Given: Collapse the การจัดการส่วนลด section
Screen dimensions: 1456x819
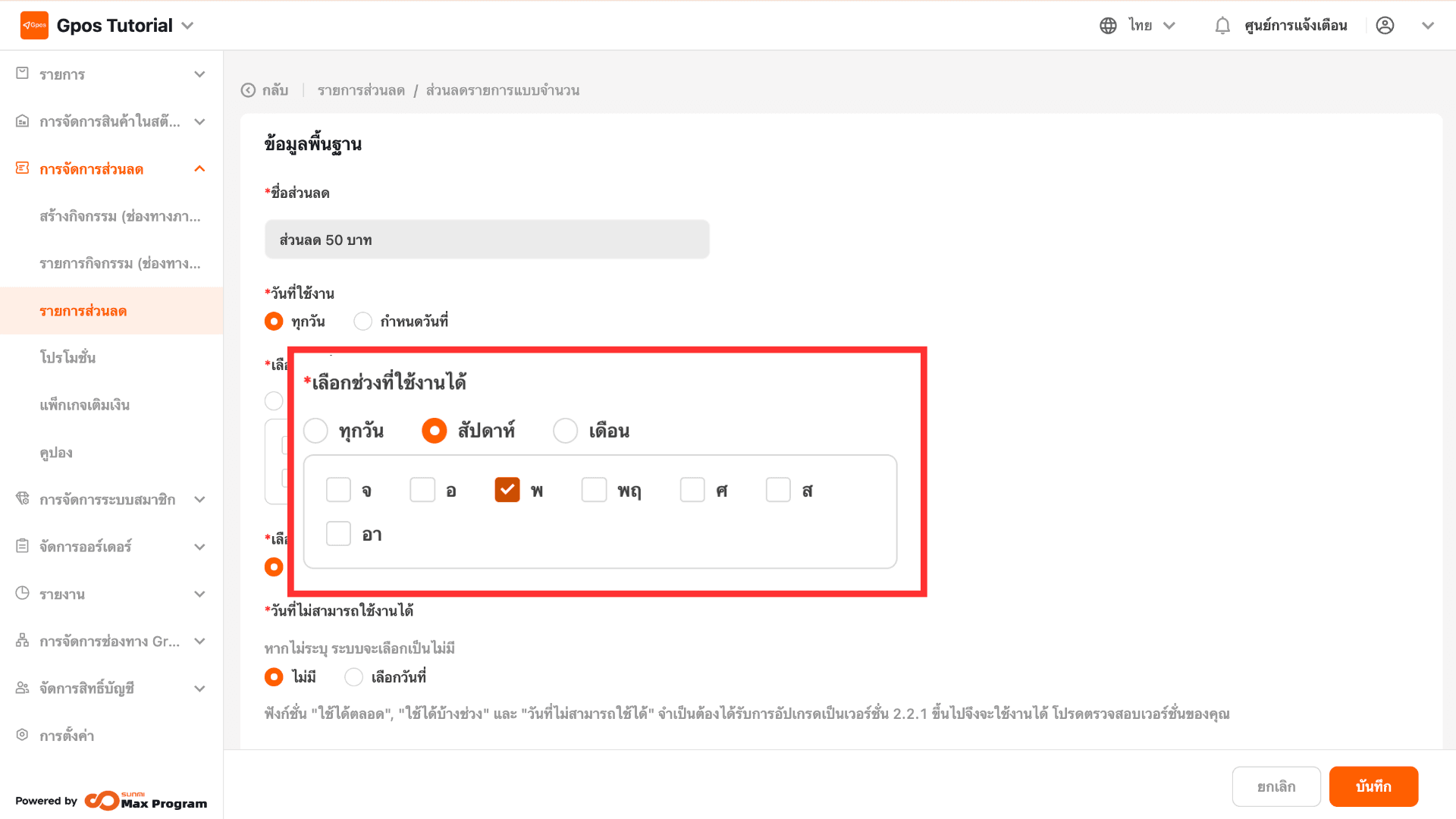Looking at the screenshot, I should (x=199, y=169).
